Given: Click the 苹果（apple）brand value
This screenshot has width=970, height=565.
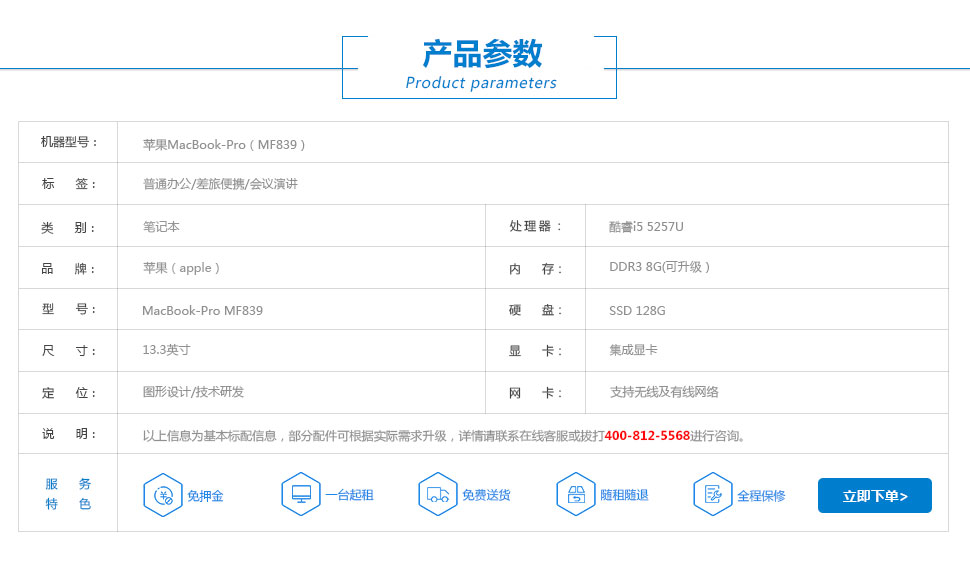Looking at the screenshot, I should click(181, 268).
